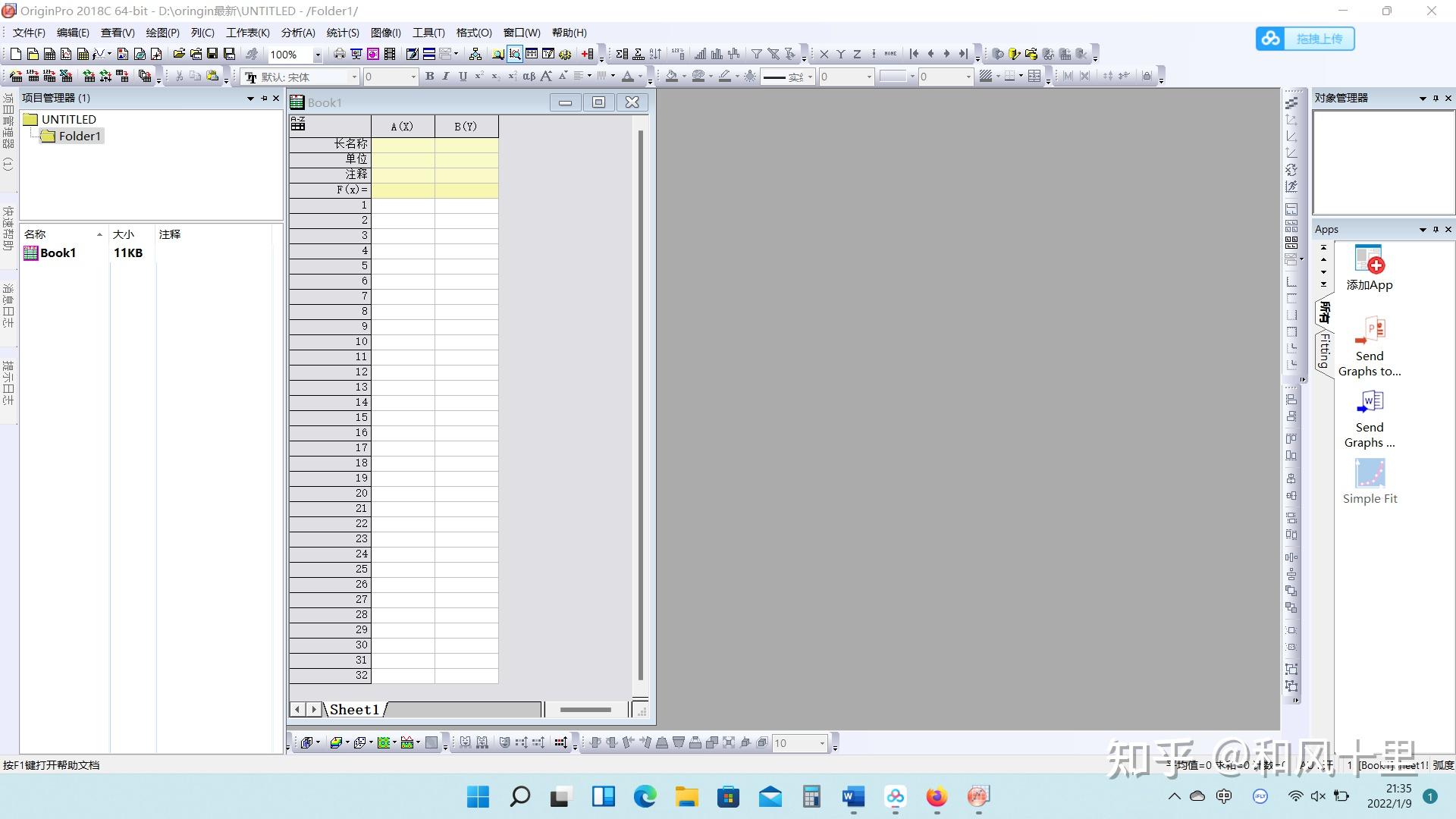The image size is (1456, 819).
Task: Open the 分析(A) menu
Action: coord(297,33)
